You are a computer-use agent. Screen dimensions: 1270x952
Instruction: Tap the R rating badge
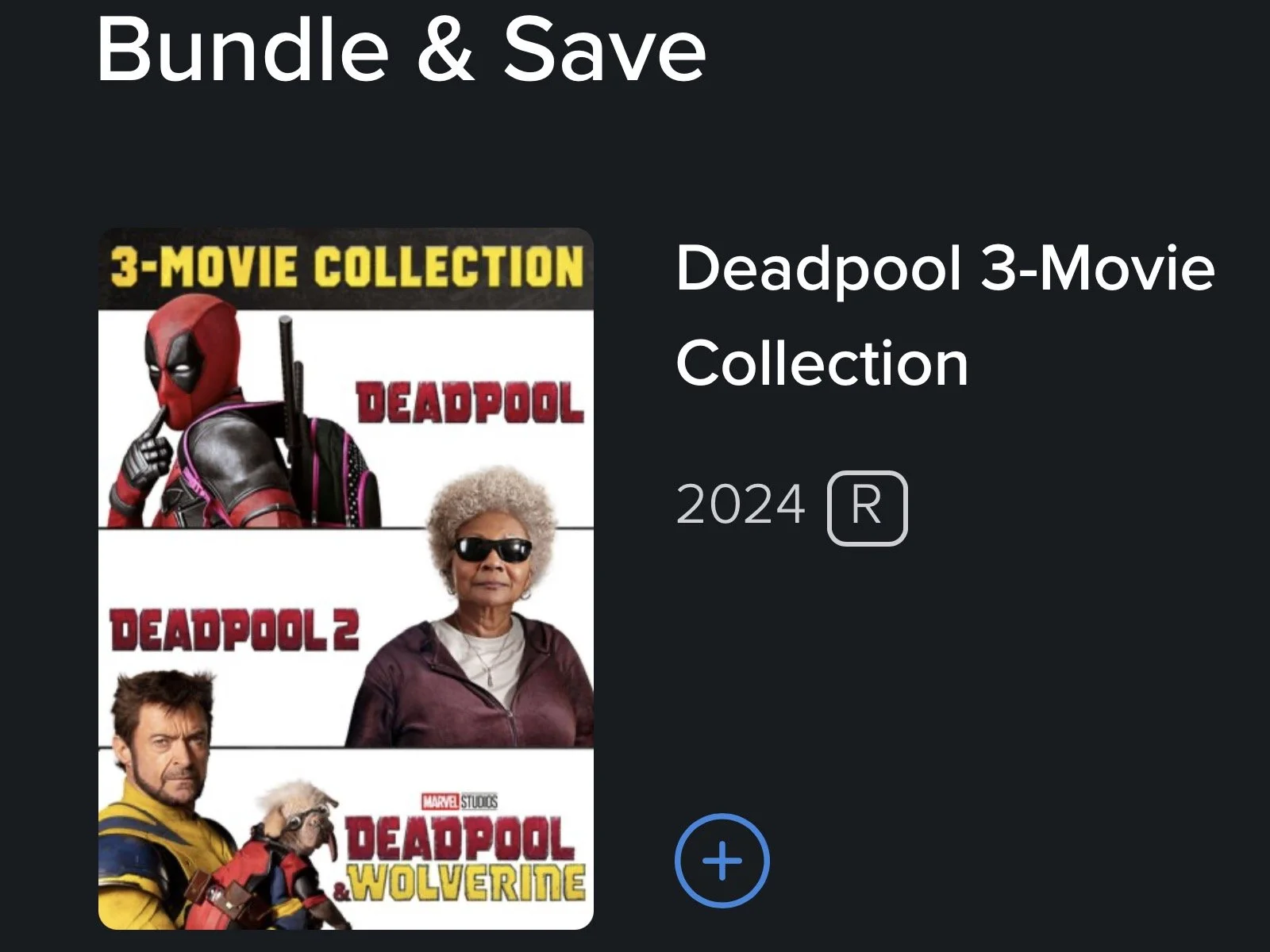pyautogui.click(x=867, y=508)
